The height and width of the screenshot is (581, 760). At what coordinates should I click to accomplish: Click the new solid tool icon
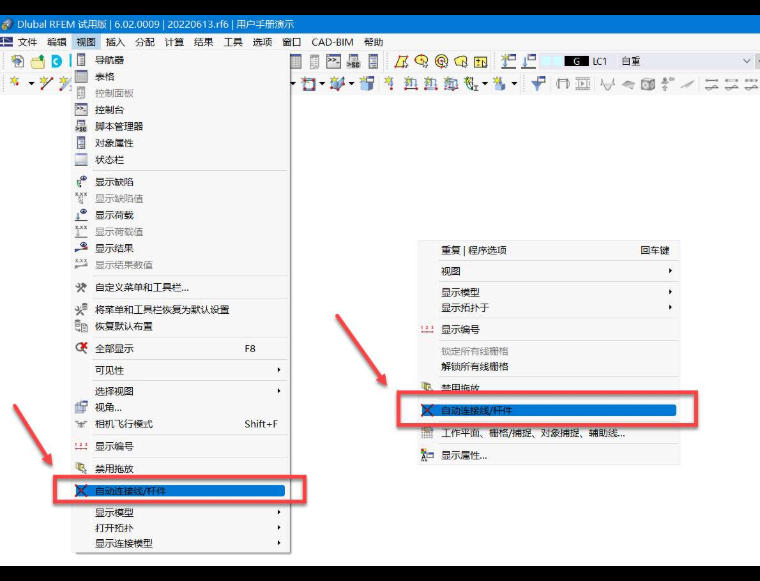pos(338,84)
